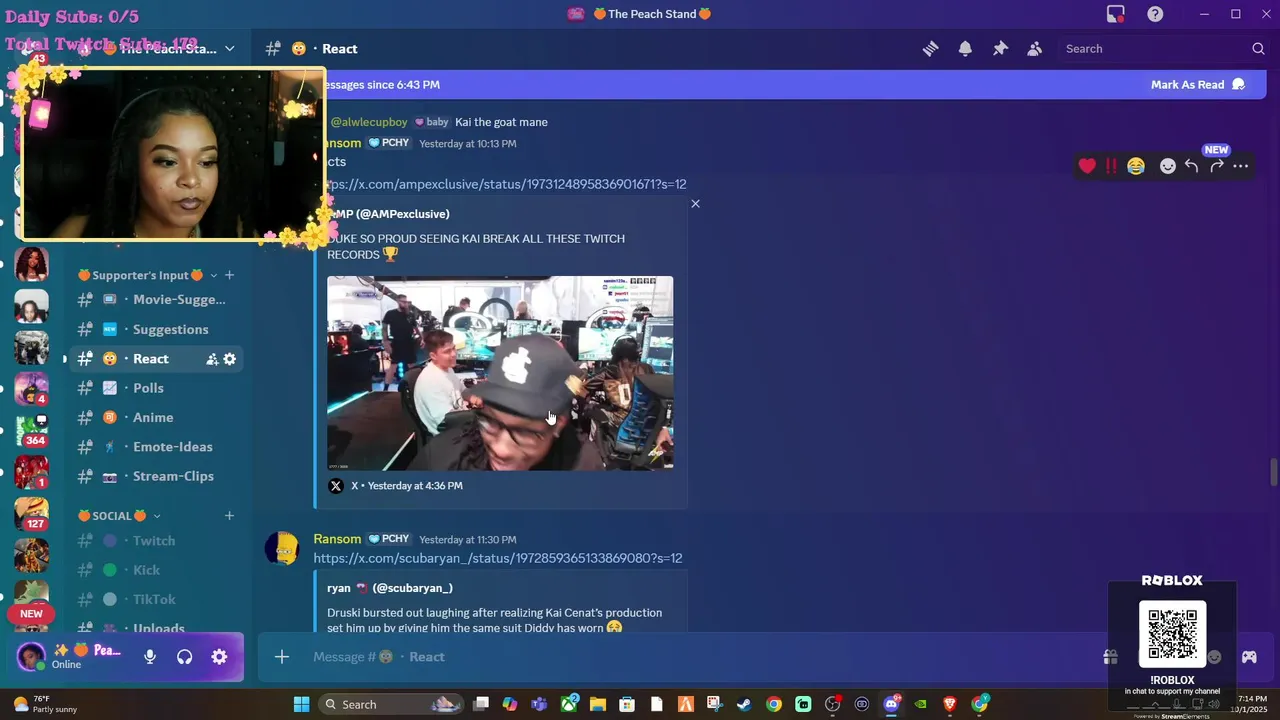This screenshot has width=1280, height=720.
Task: Open the ryan (@scubaryan_) embed author
Action: tap(390, 588)
